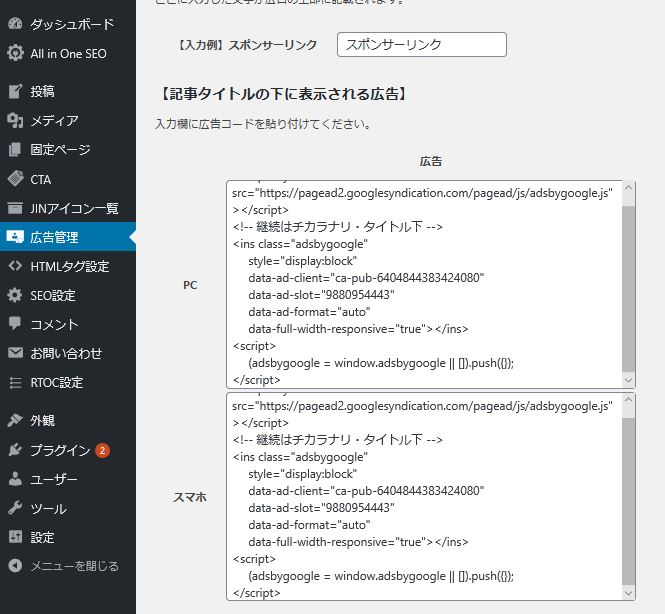Click the スマホ row label
The height and width of the screenshot is (614, 665).
pos(190,497)
